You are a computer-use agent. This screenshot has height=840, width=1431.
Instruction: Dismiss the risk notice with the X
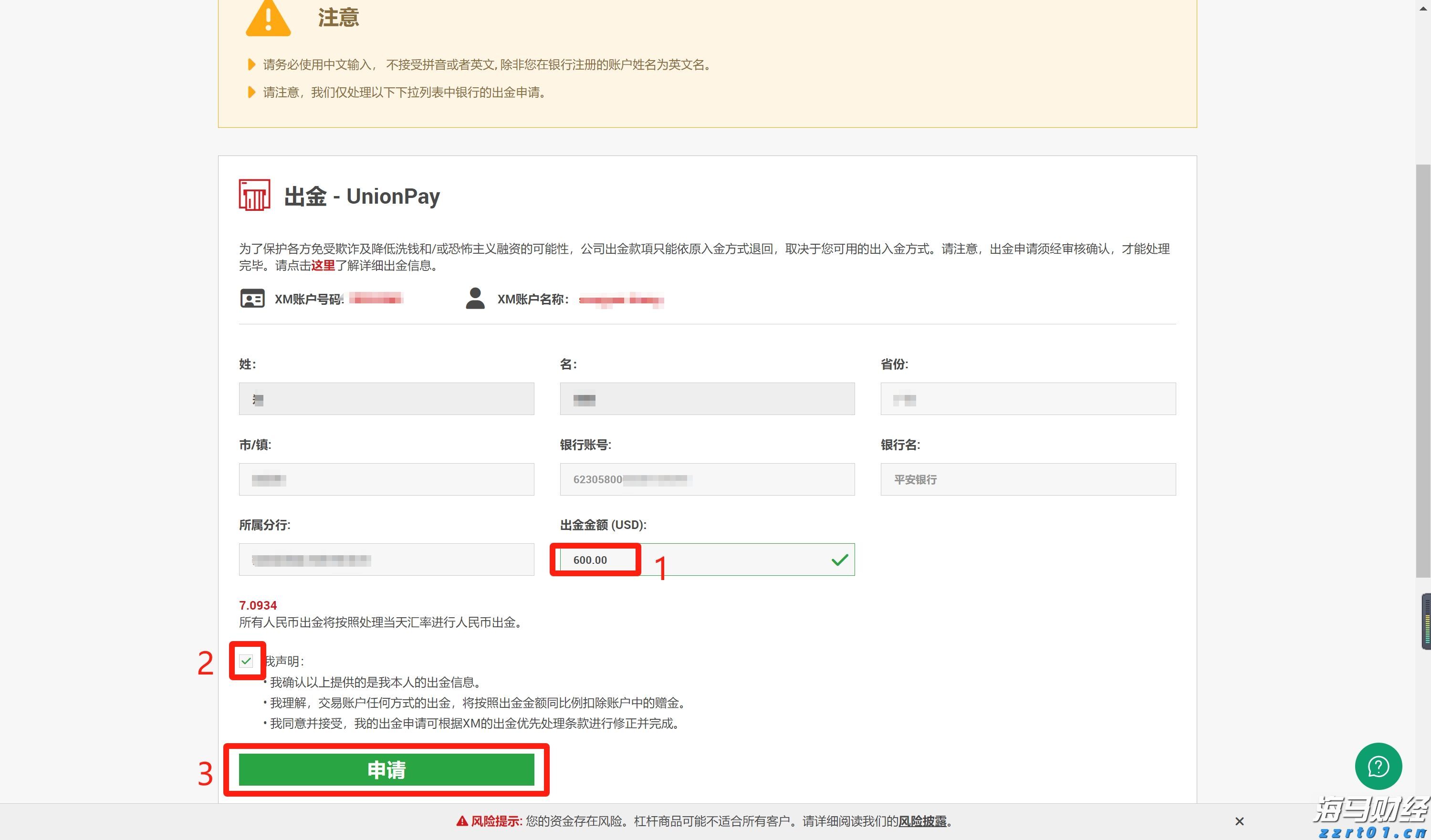[x=1239, y=821]
